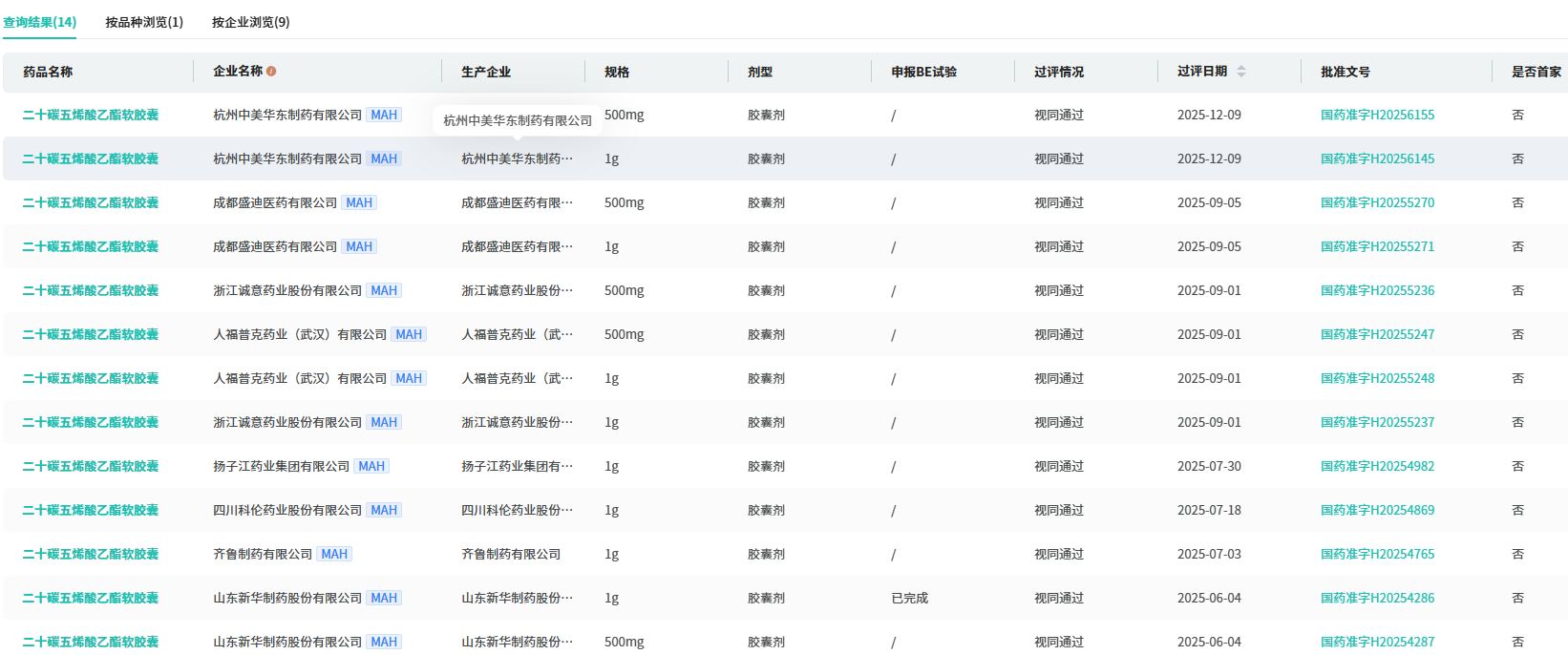Click MAH tag in row 国药准字H20254286
The height and width of the screenshot is (655, 1568).
[x=384, y=598]
